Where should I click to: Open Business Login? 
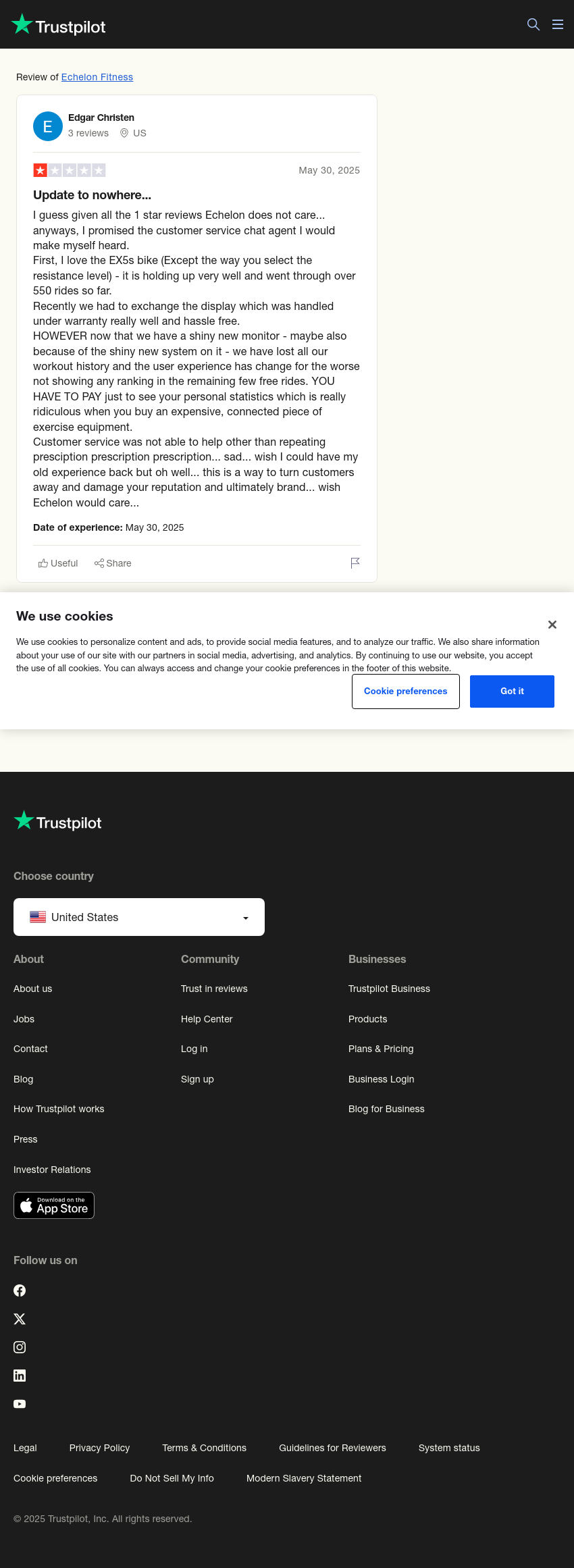point(382,1079)
